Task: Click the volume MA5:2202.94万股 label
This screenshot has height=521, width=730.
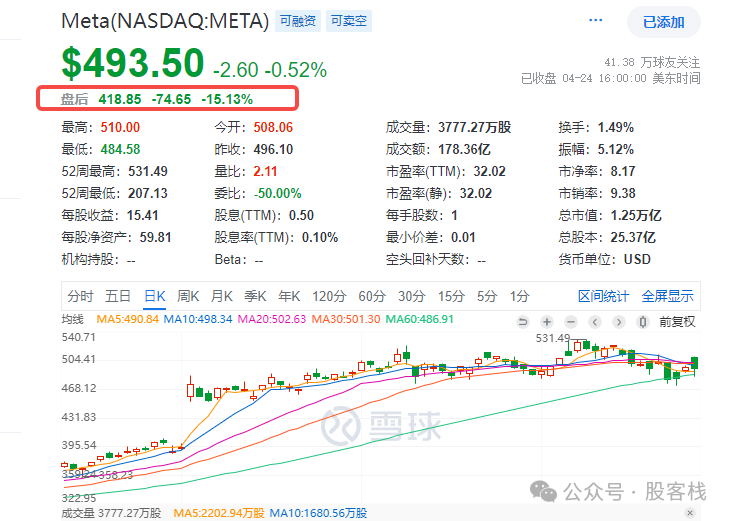Action: coord(219,513)
